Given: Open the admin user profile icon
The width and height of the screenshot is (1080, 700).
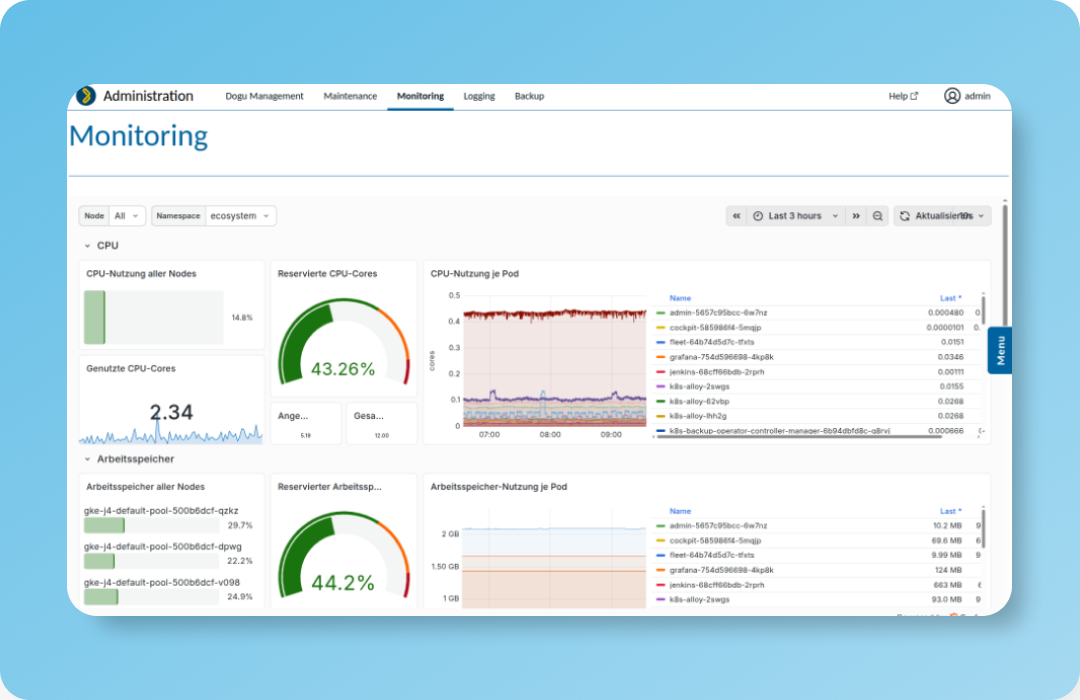Looking at the screenshot, I should point(952,96).
